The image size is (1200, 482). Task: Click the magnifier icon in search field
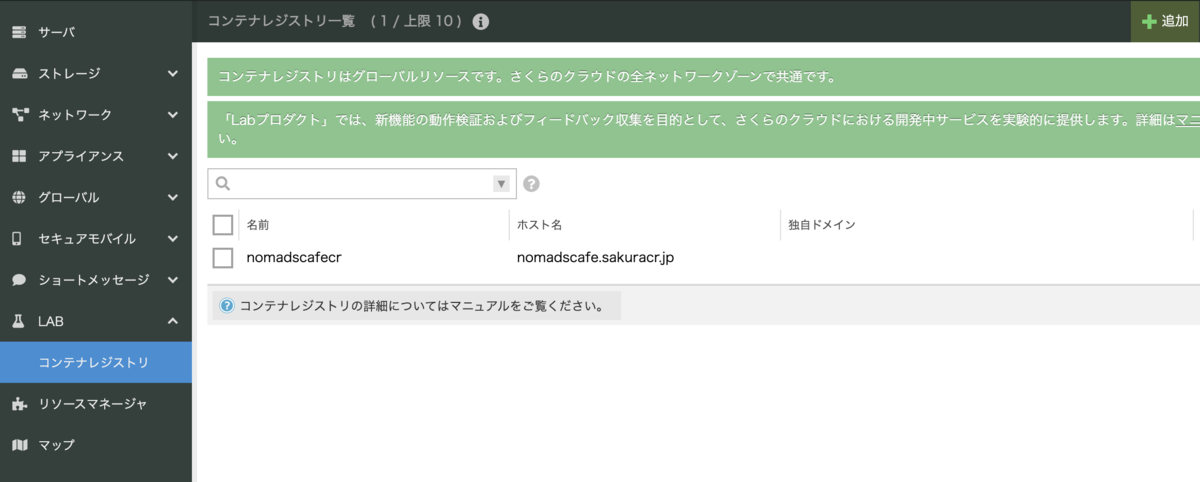coord(223,184)
